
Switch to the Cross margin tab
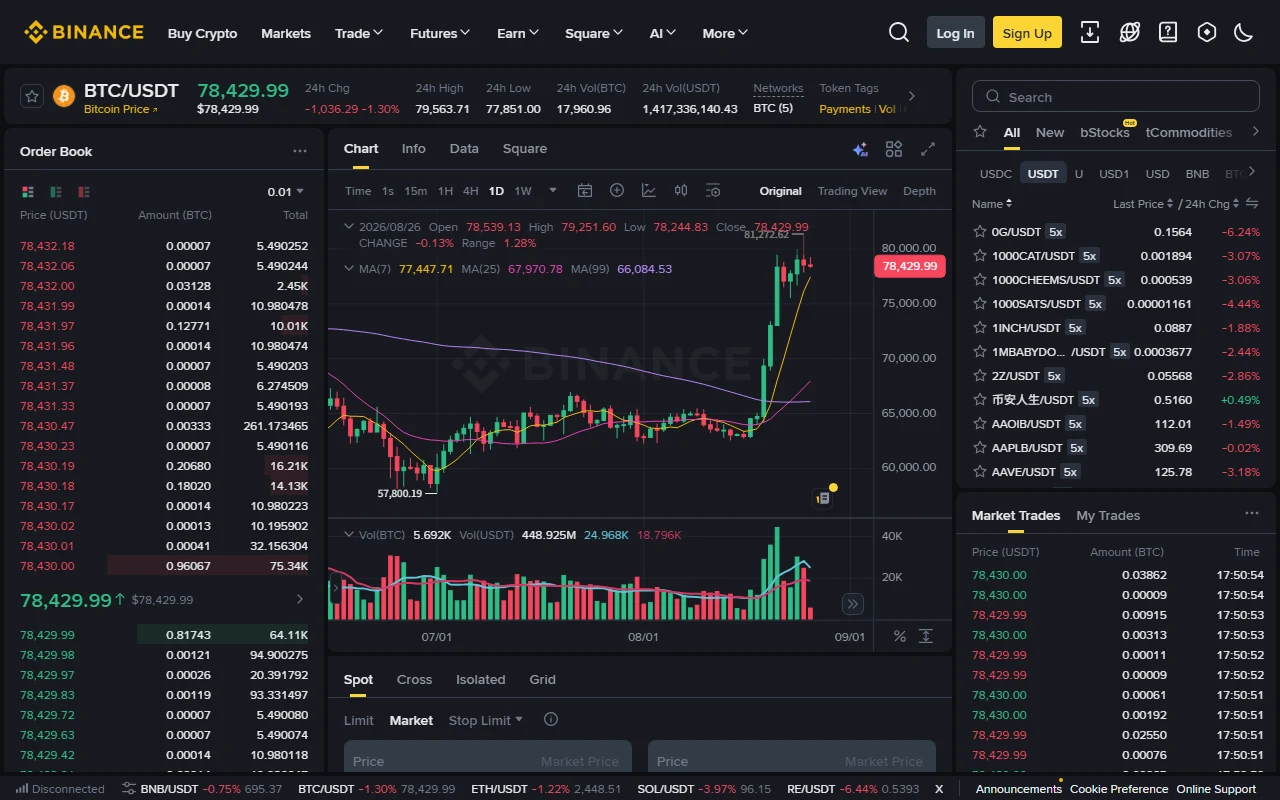(414, 679)
